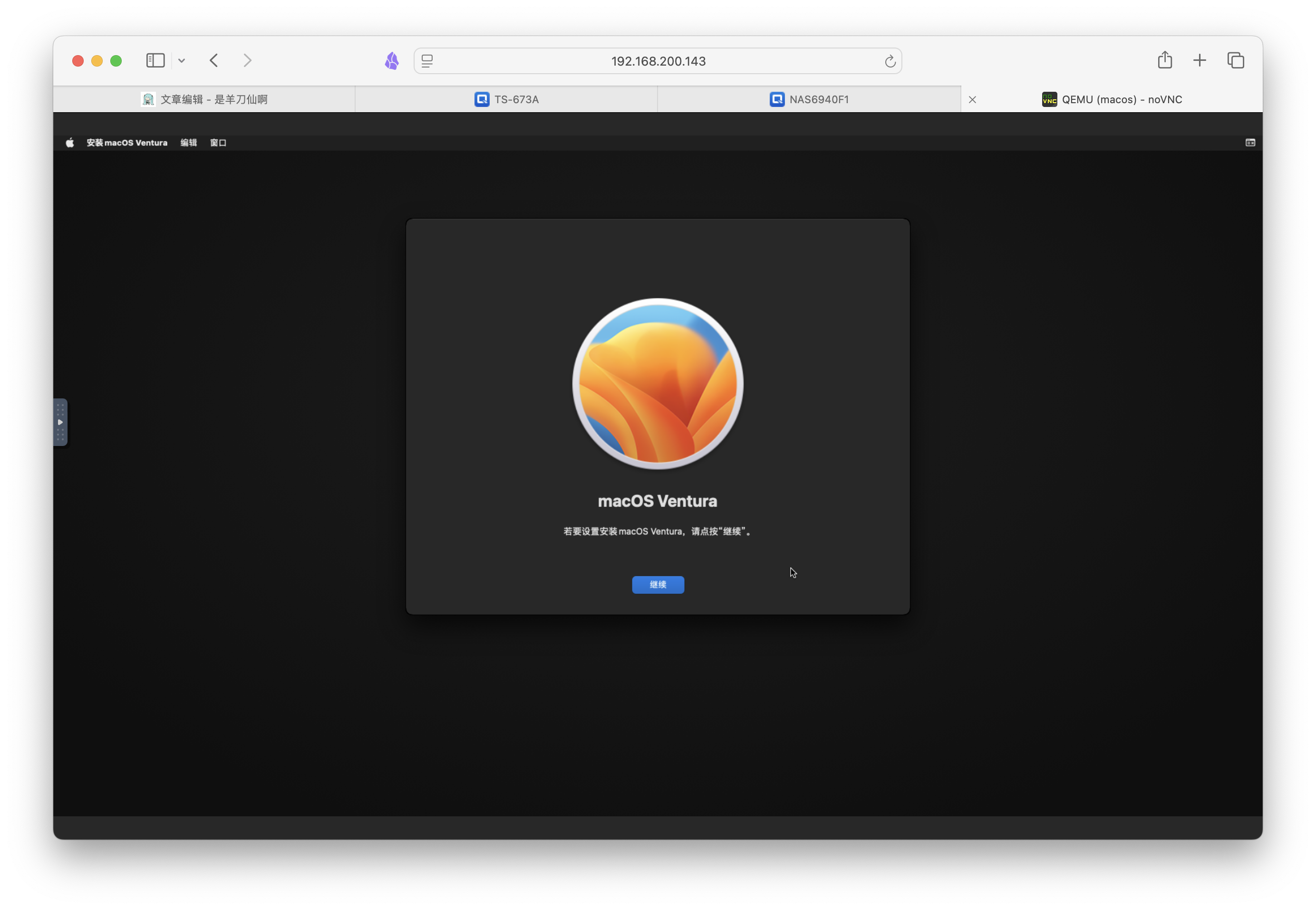Click the address field showing 192.168.200.143
Screen dimensions: 1316x910
(658, 61)
